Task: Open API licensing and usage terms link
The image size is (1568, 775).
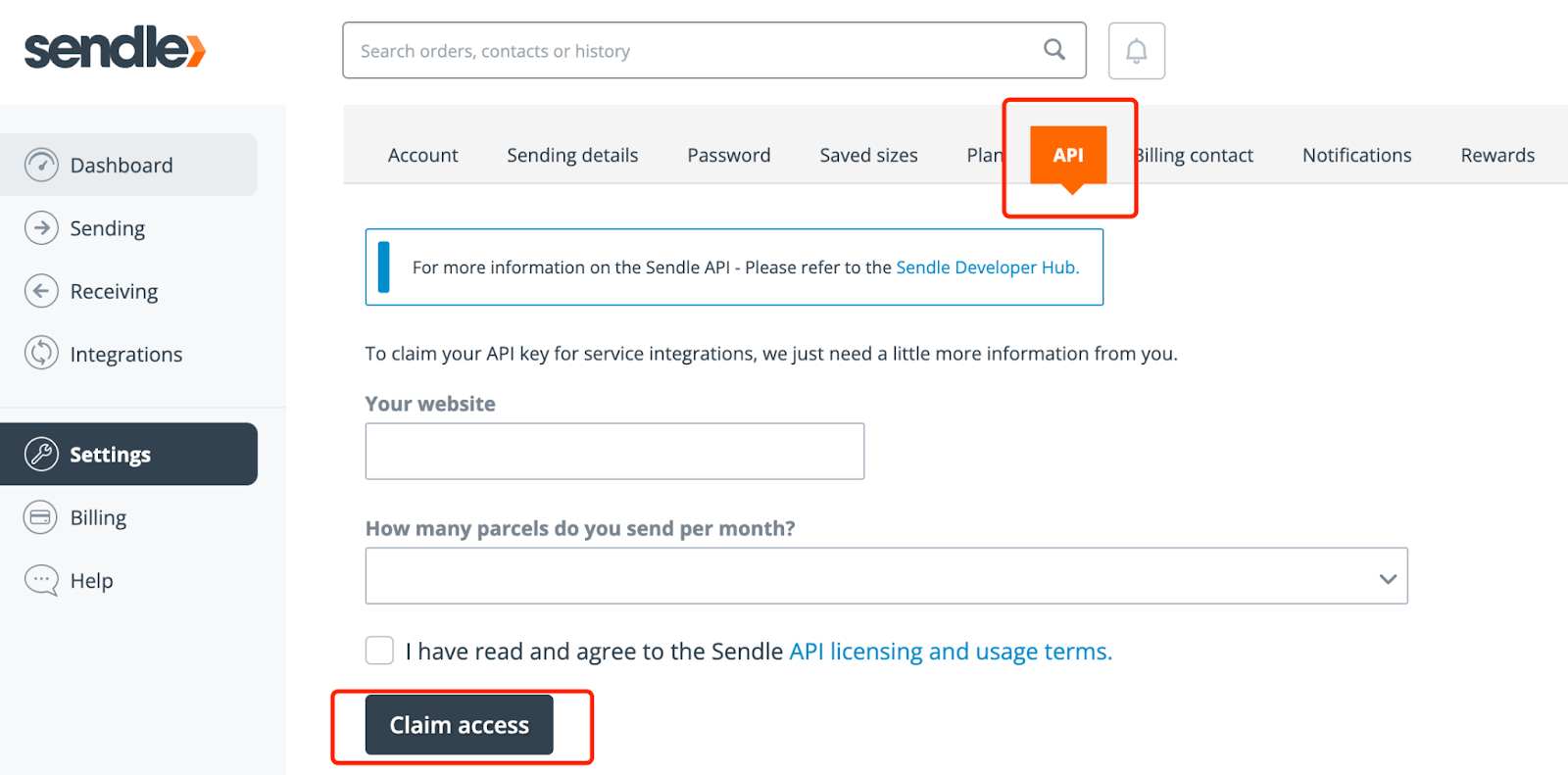Action: (951, 652)
